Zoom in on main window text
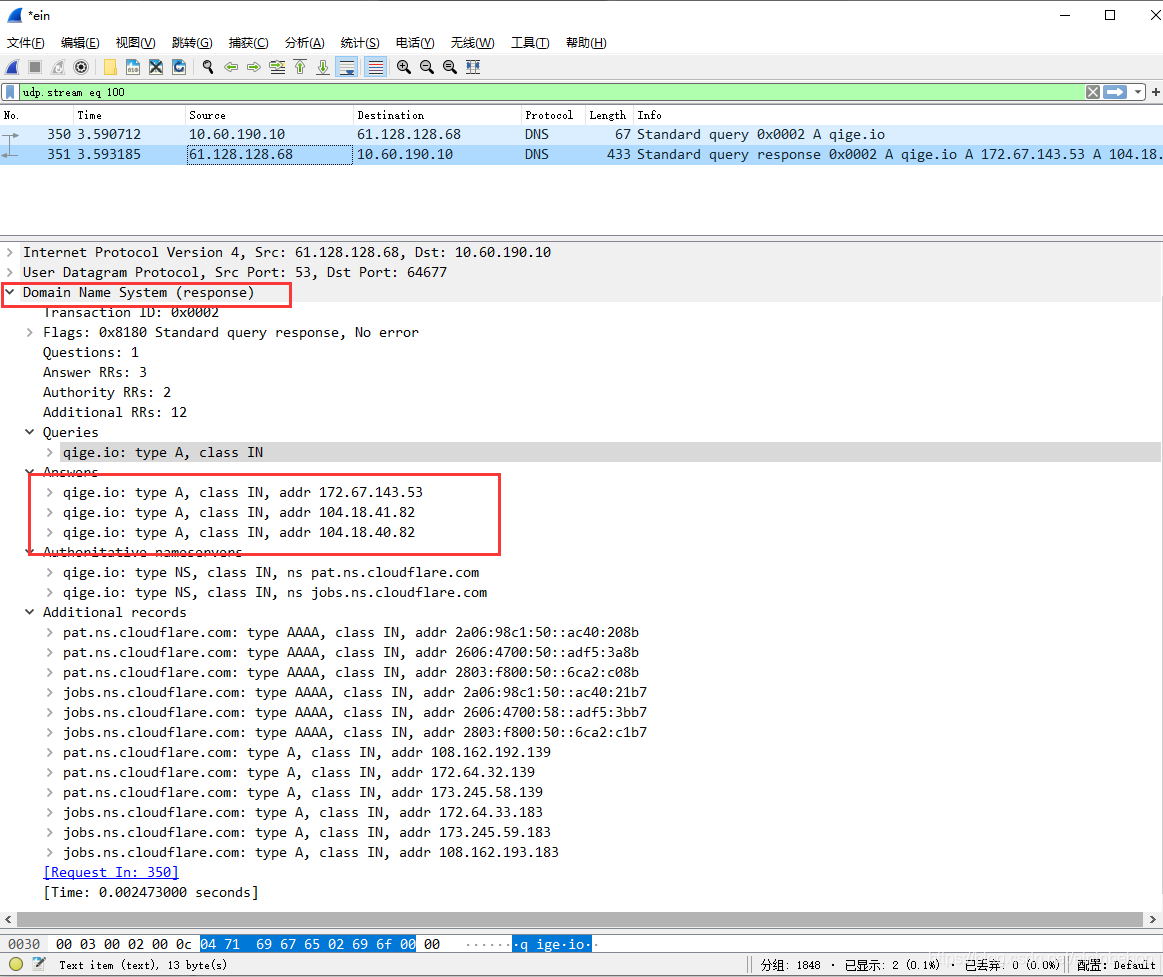The width and height of the screenshot is (1163, 977). point(403,68)
